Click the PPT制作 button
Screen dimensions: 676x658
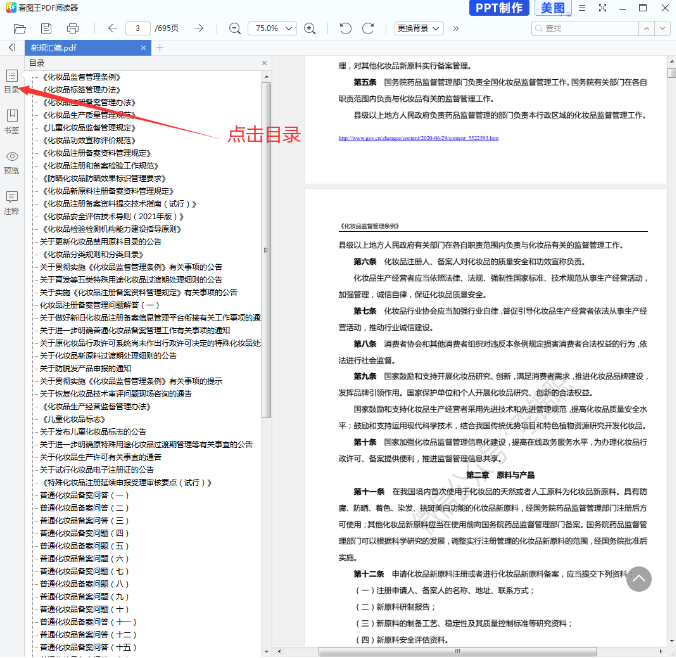(x=497, y=9)
